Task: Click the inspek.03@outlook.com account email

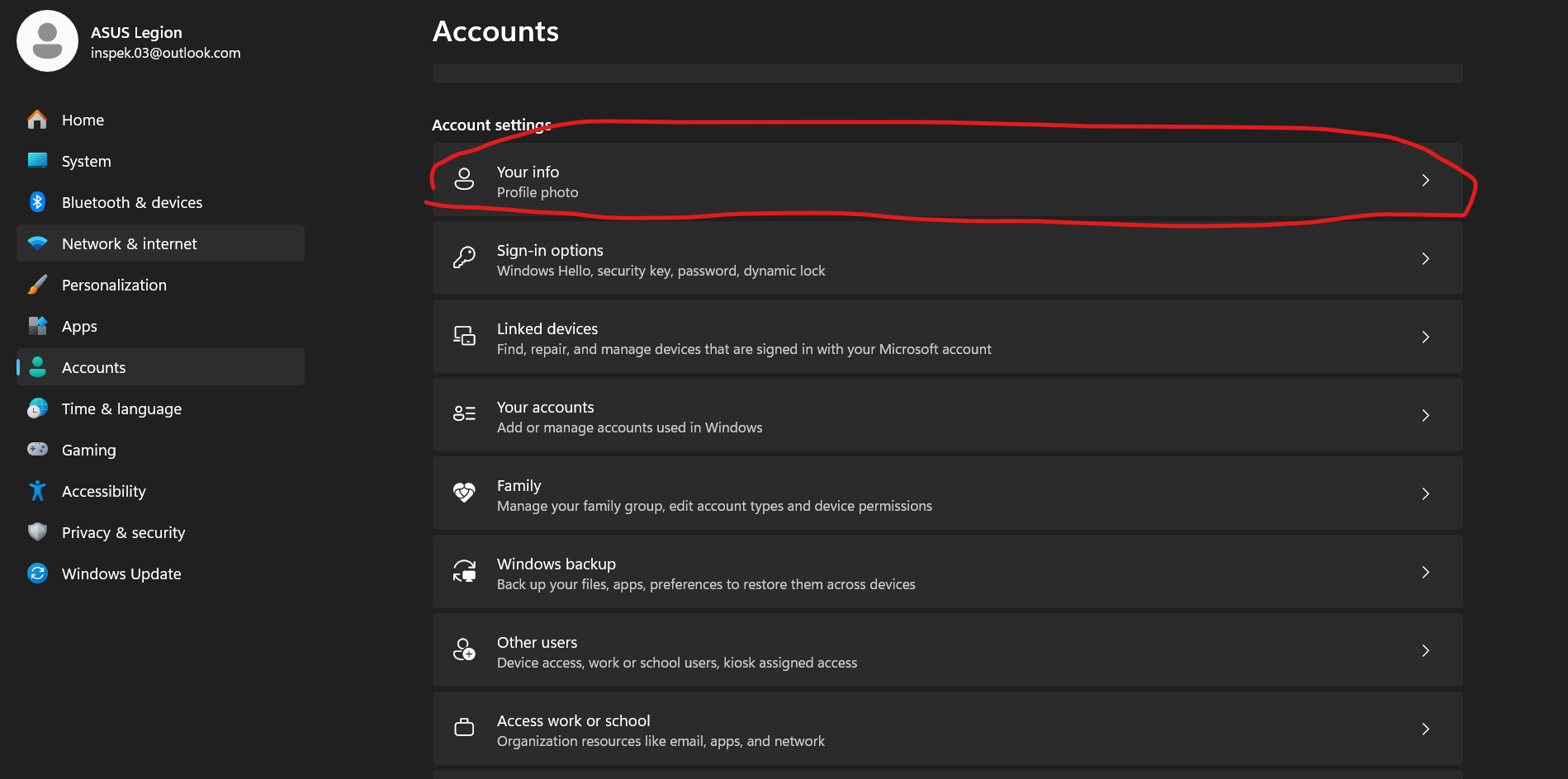Action: point(165,53)
